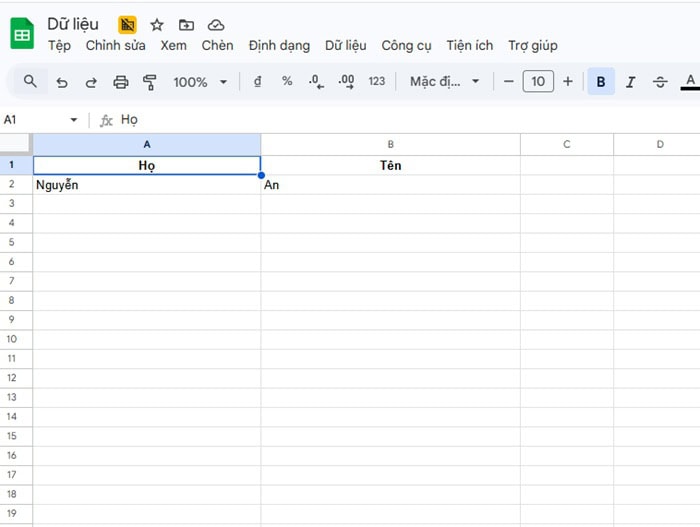Undo the last action
Screen dimensions: 700x527
pyautogui.click(x=62, y=82)
